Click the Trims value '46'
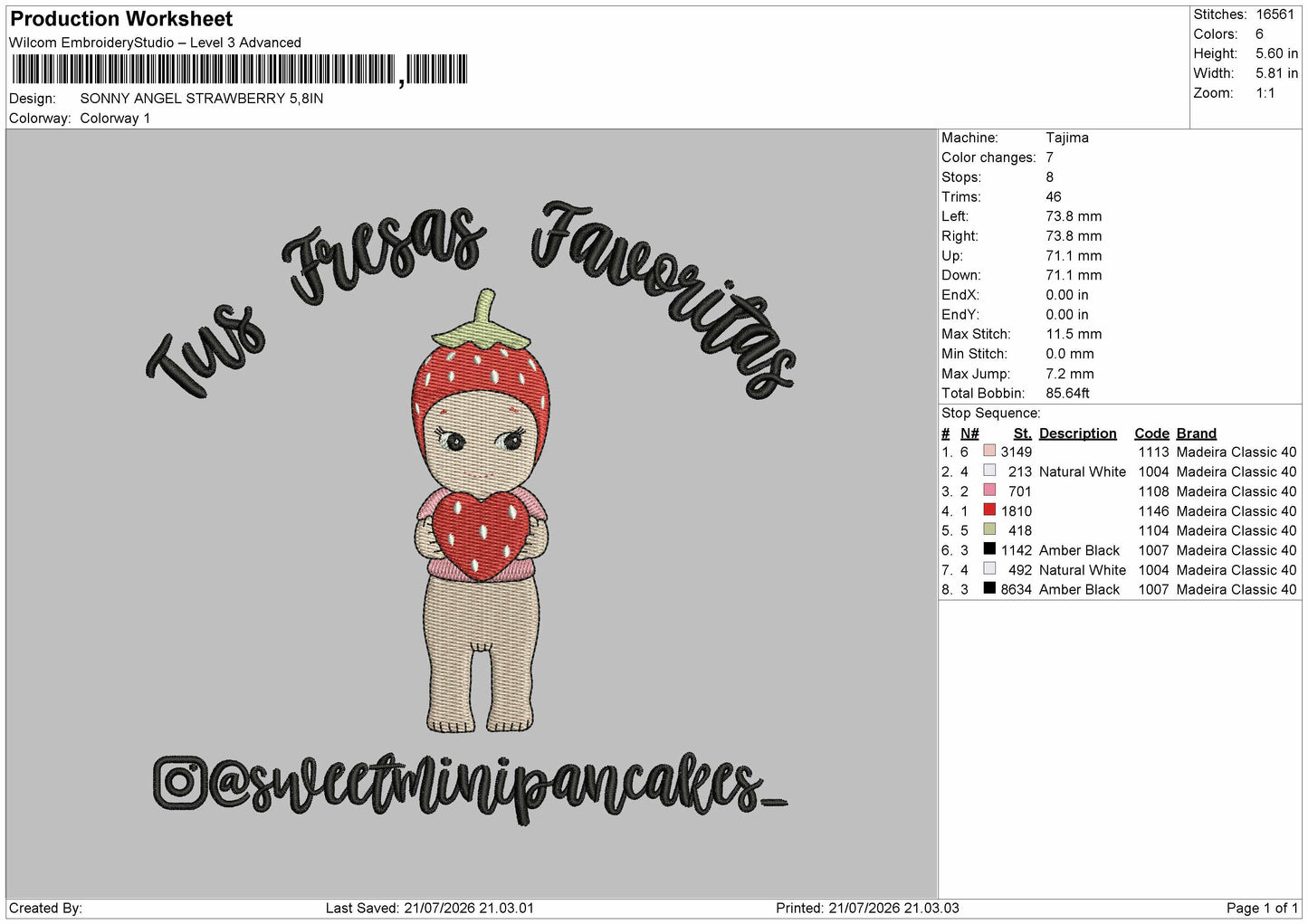This screenshot has width=1308, height=924. click(x=1054, y=196)
